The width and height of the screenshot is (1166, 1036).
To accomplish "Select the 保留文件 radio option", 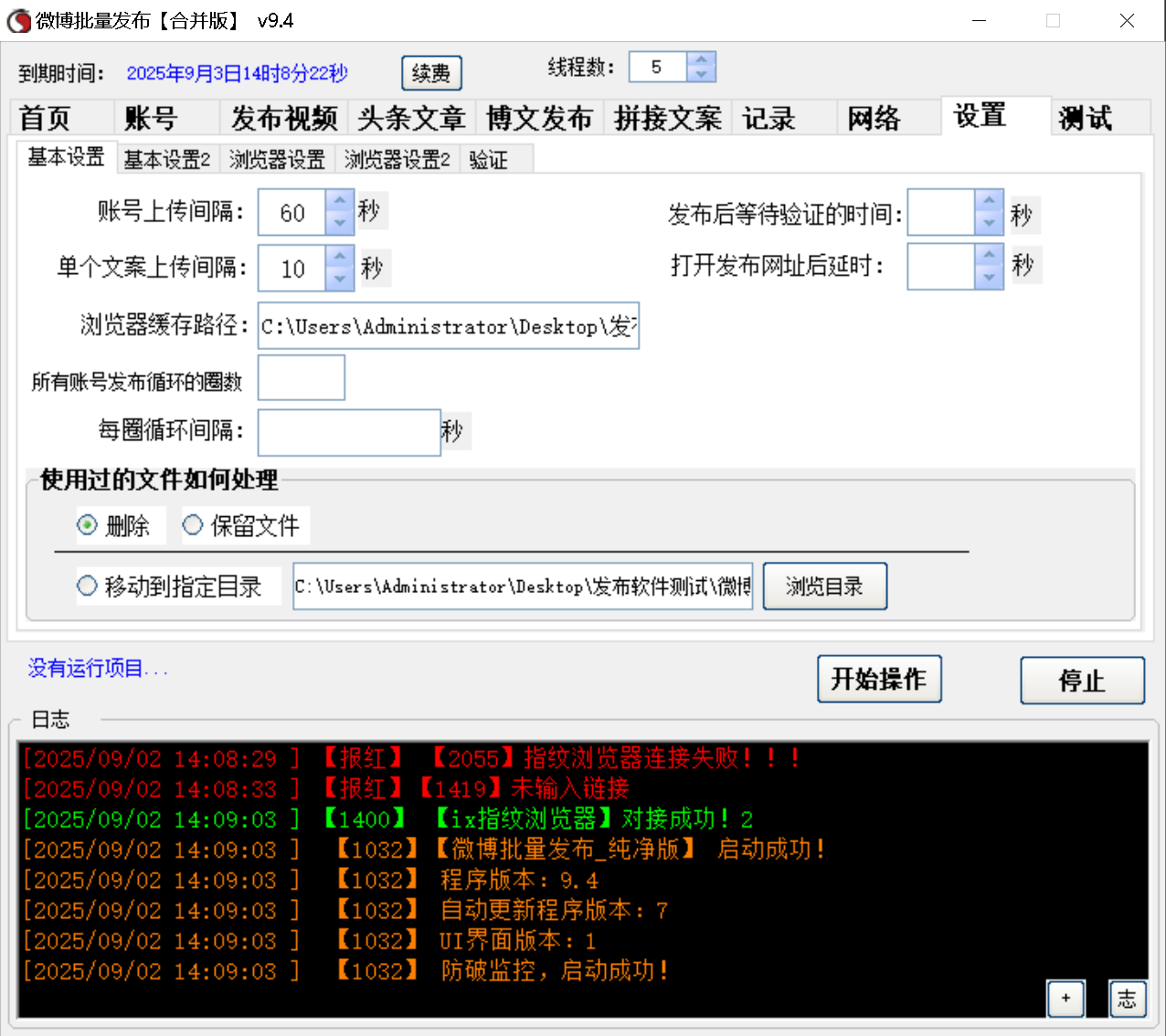I will pos(193,525).
